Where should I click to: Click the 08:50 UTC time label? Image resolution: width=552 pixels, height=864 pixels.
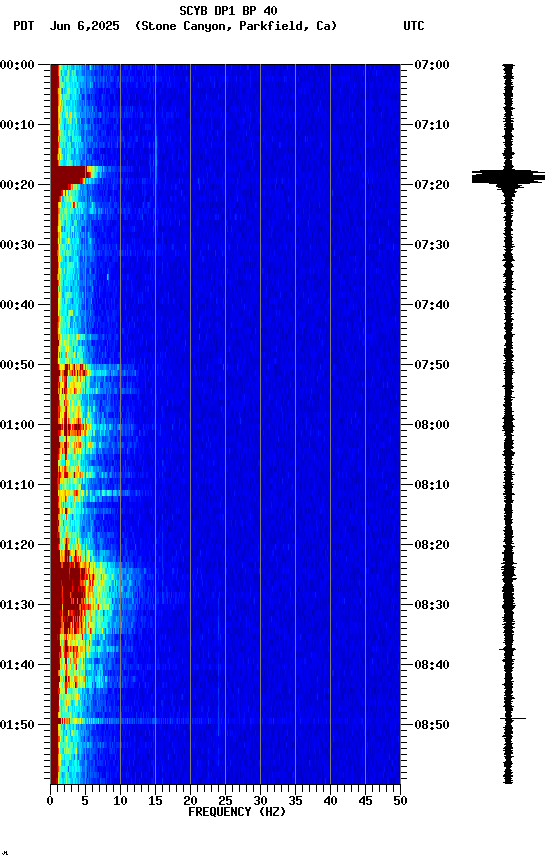tap(432, 725)
